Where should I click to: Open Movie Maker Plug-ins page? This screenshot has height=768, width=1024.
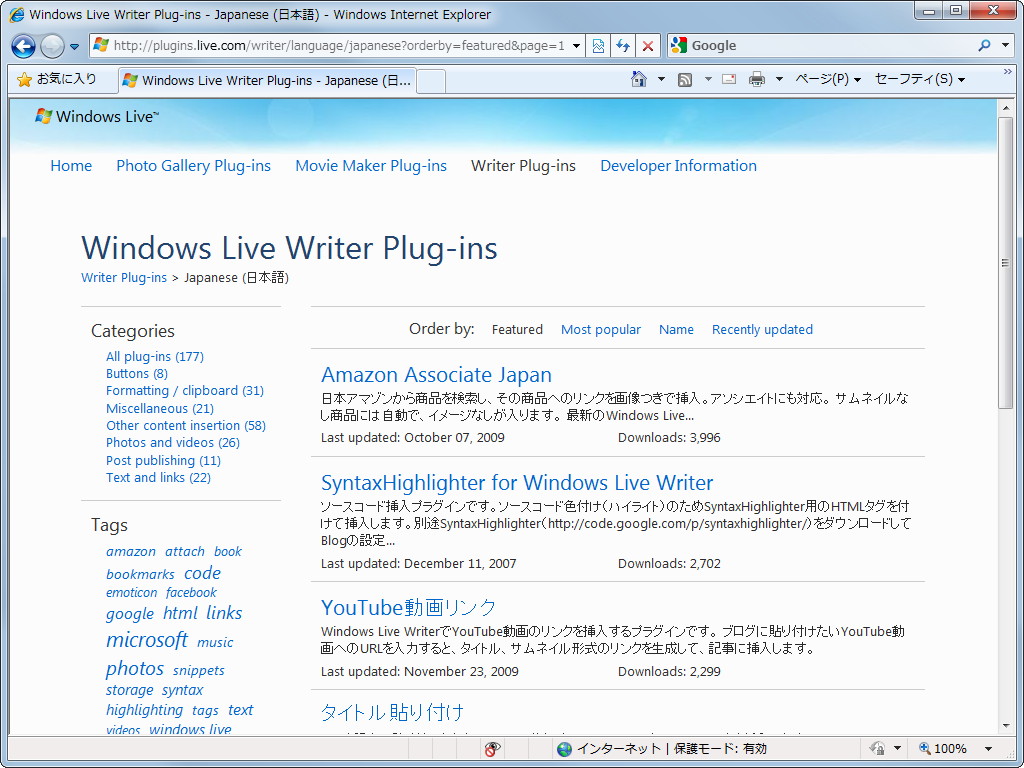(x=371, y=166)
